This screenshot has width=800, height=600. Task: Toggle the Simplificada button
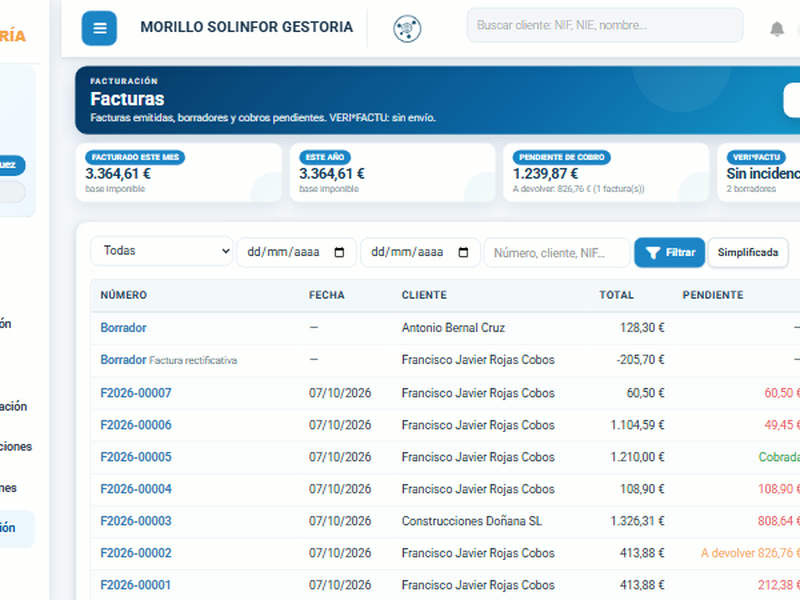pyautogui.click(x=747, y=253)
